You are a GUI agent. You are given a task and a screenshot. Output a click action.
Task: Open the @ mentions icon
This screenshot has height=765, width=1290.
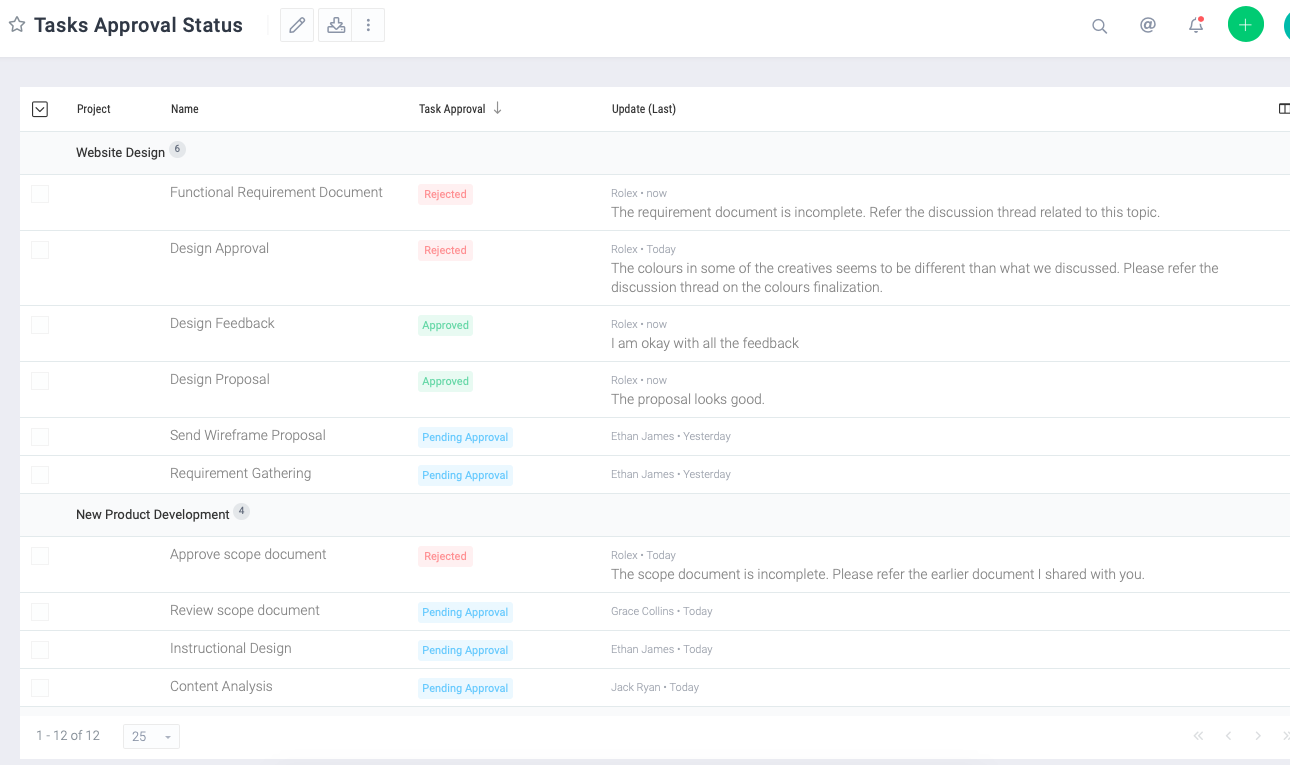point(1148,25)
